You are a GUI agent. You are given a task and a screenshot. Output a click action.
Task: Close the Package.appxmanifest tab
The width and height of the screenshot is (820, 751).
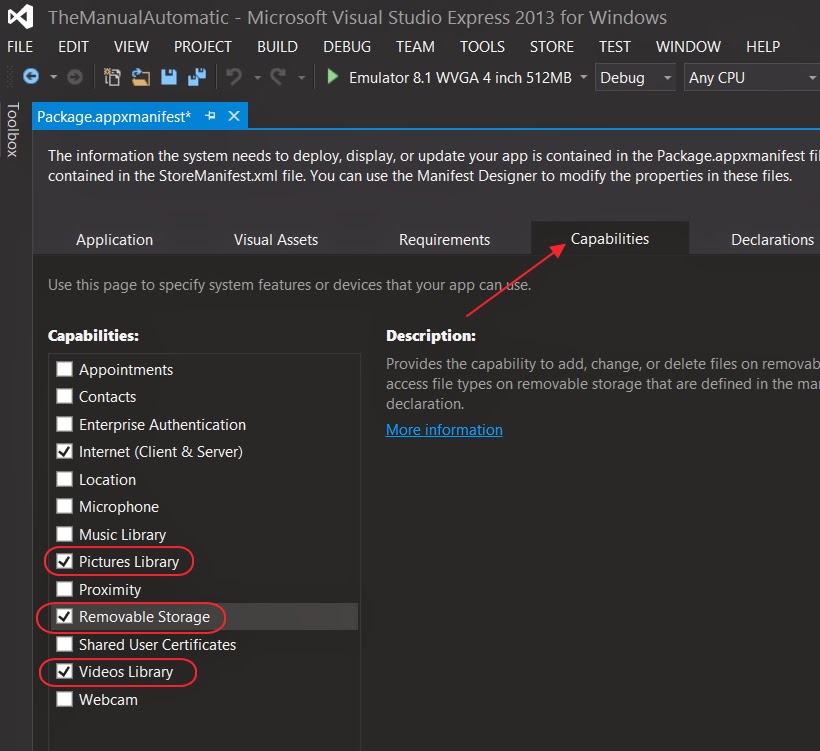234,116
